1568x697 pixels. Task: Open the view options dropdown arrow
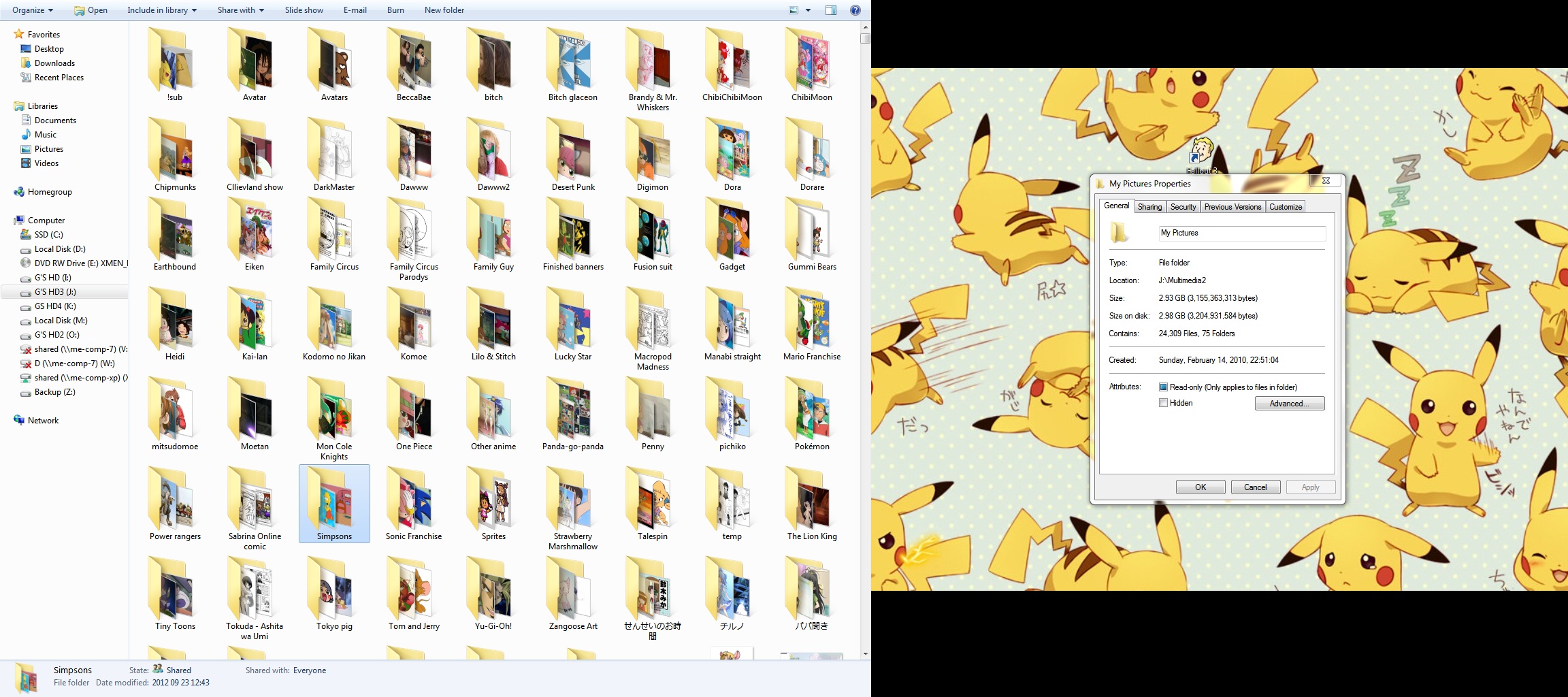[x=808, y=10]
